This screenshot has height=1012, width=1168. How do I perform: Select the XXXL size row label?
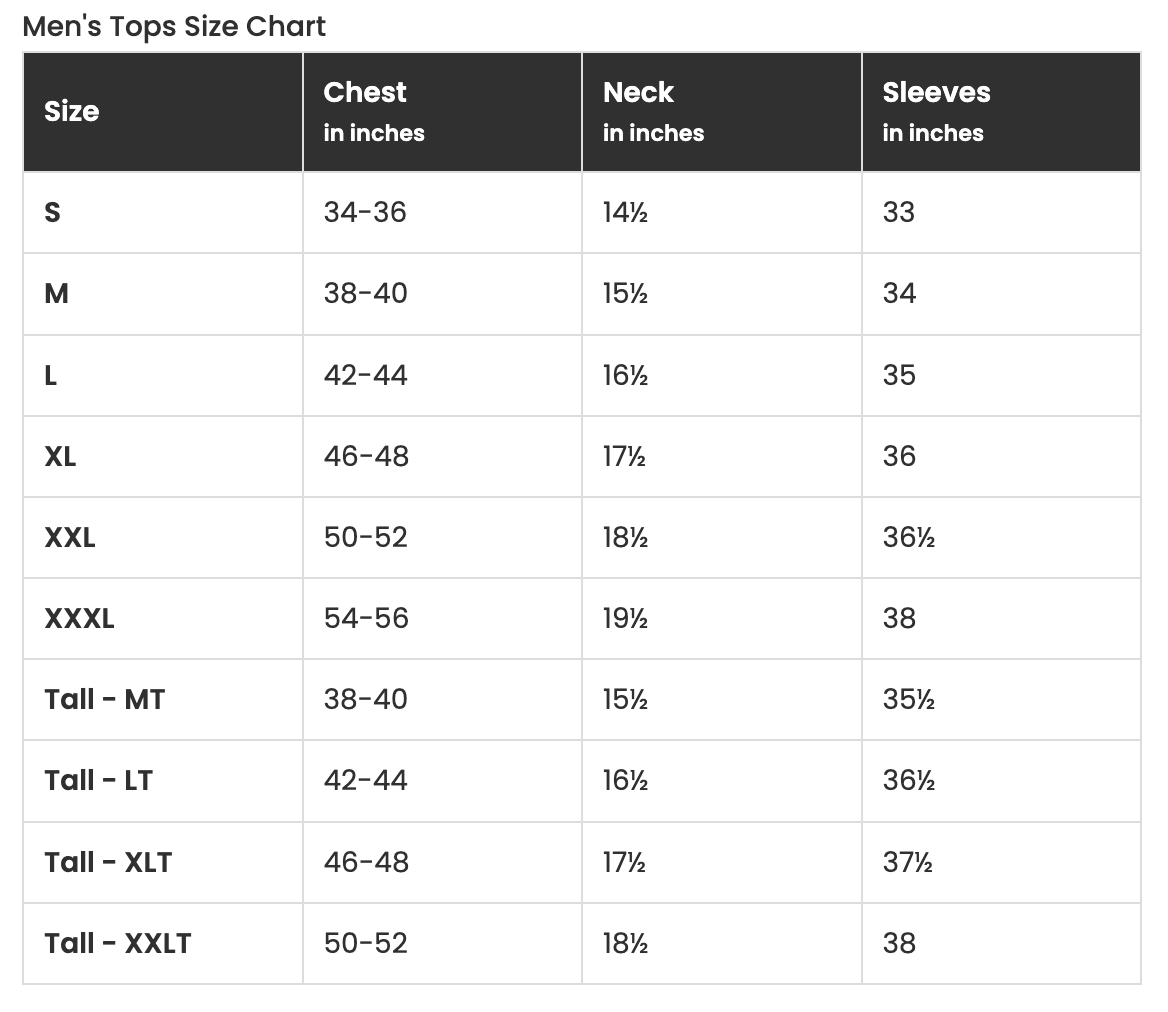pyautogui.click(x=79, y=619)
